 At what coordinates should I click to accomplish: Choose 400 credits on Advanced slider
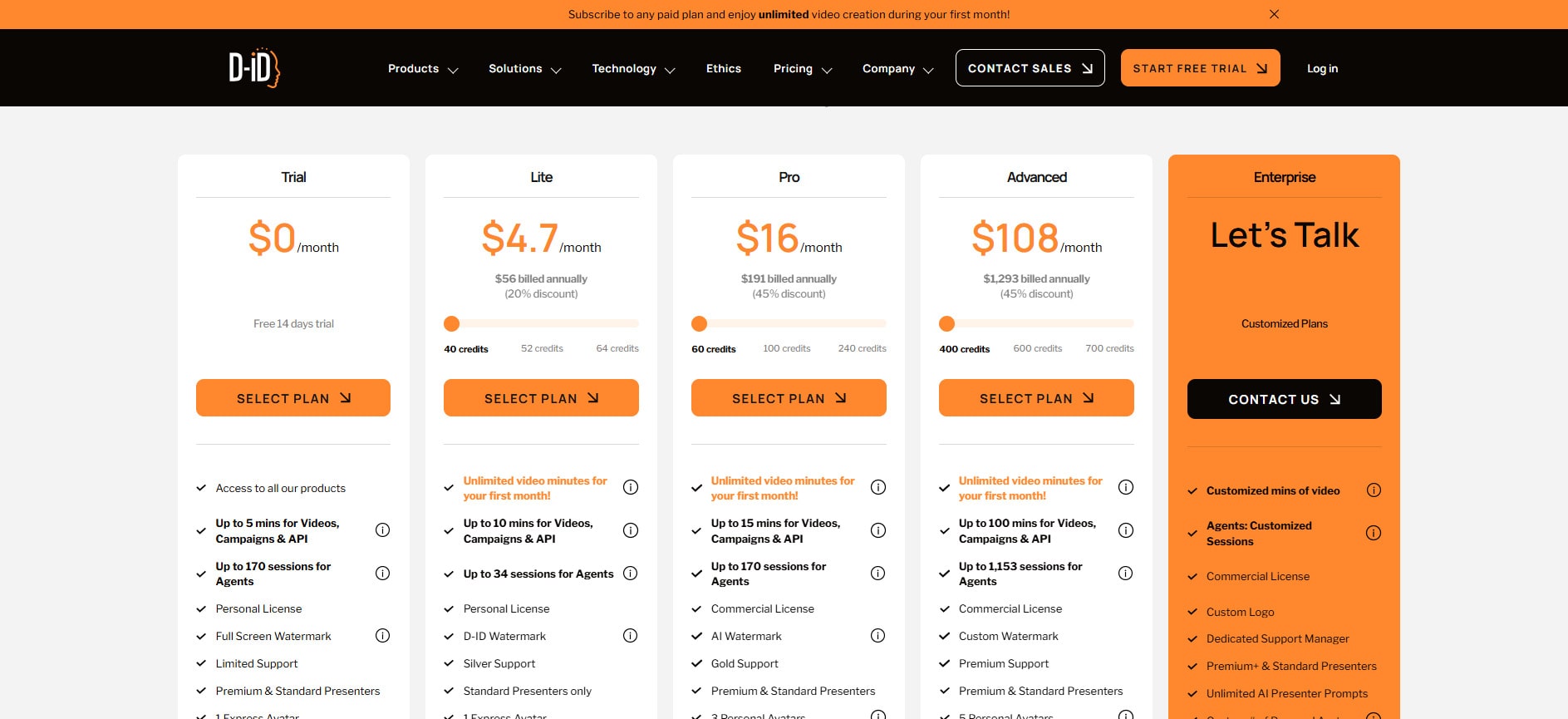click(x=965, y=349)
